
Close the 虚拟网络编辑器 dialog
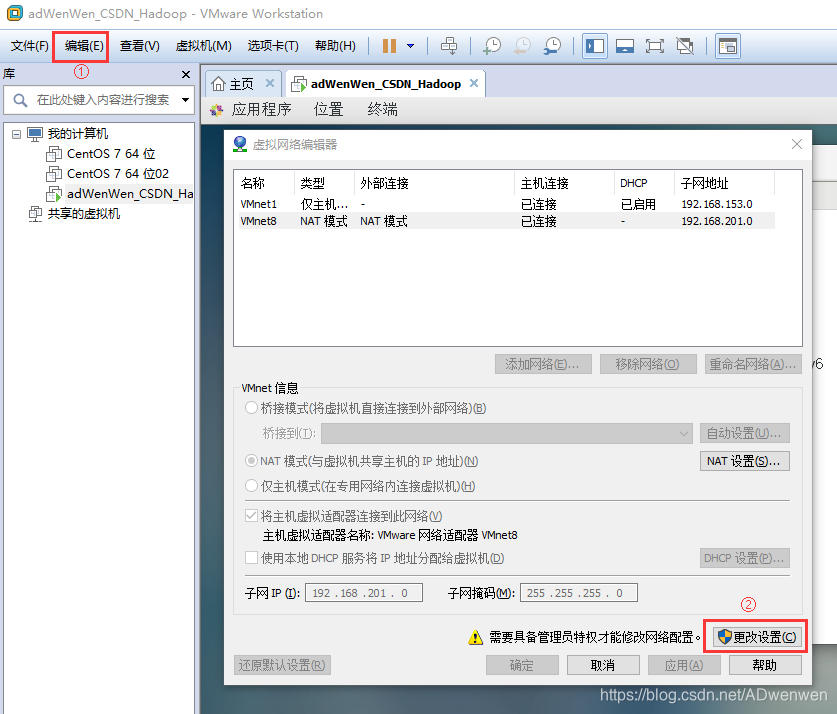(796, 144)
